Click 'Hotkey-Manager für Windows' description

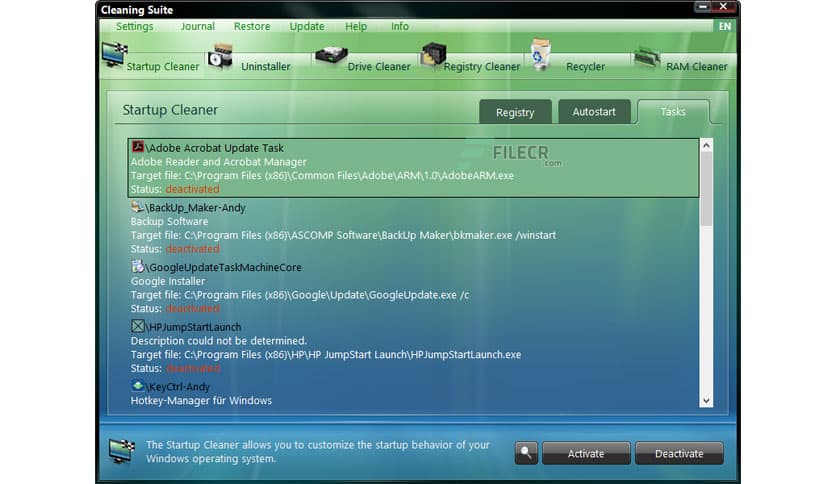[x=202, y=400]
